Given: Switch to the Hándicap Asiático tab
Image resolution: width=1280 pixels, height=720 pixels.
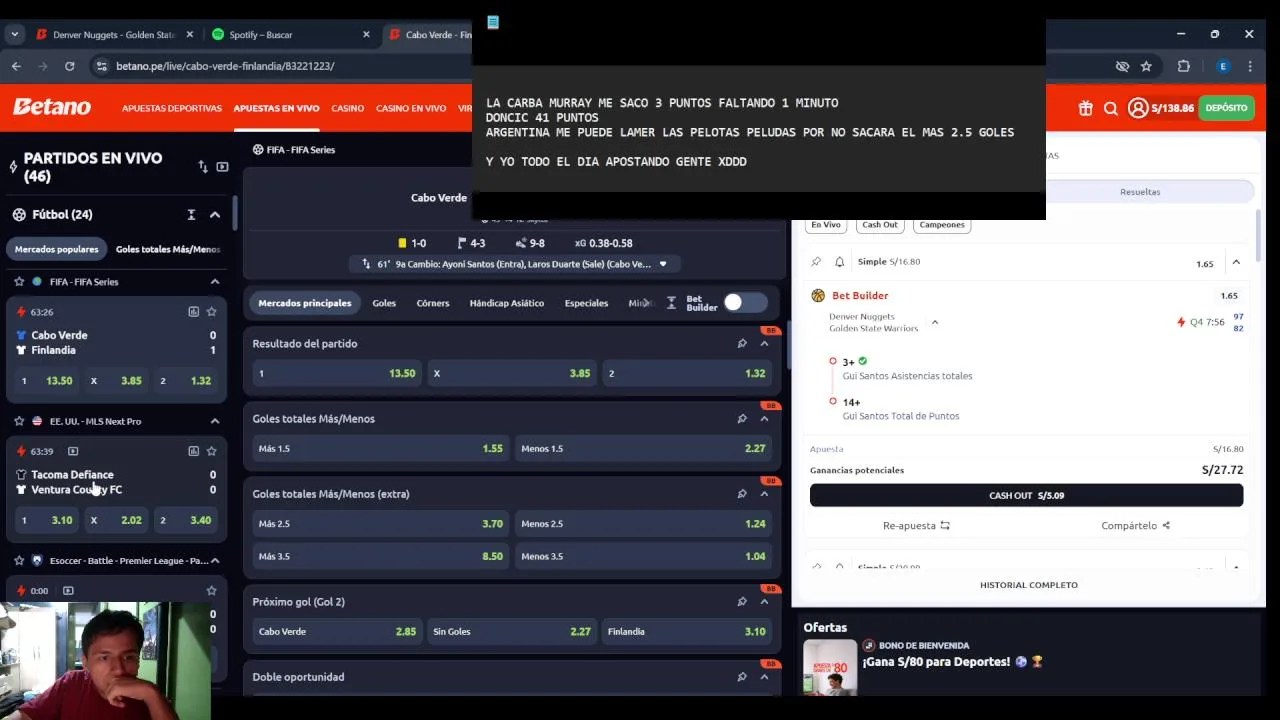Looking at the screenshot, I should (x=507, y=303).
